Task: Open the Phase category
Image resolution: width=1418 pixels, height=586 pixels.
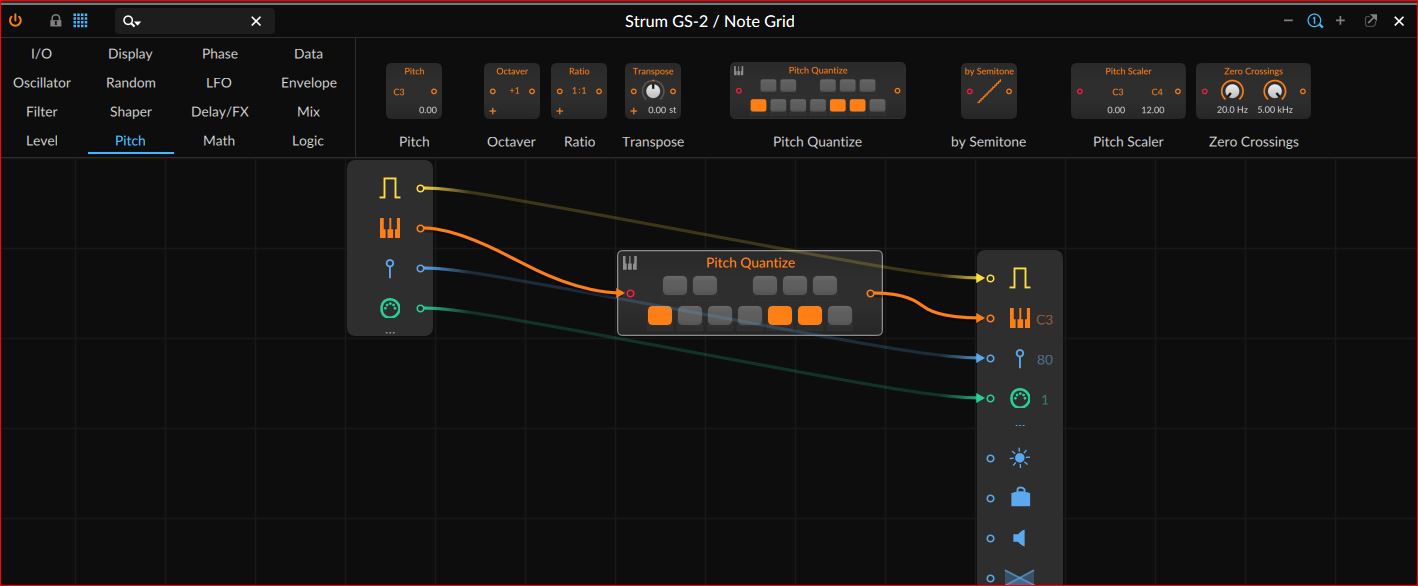Action: [x=219, y=54]
